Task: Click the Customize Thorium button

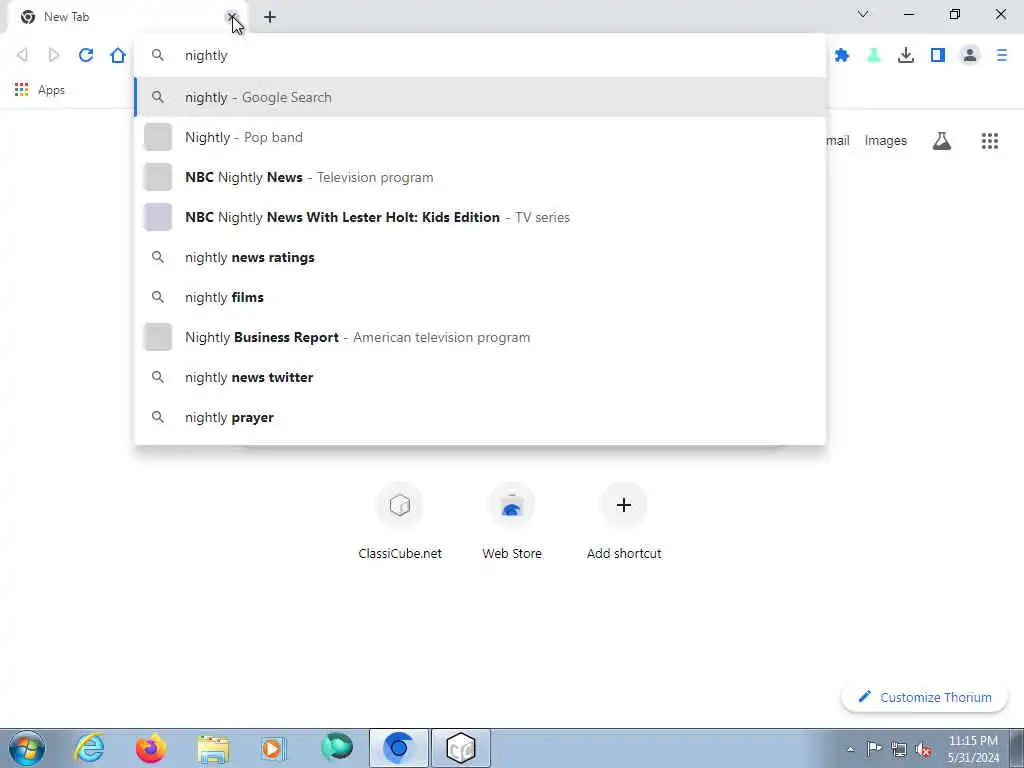Action: pos(924,697)
